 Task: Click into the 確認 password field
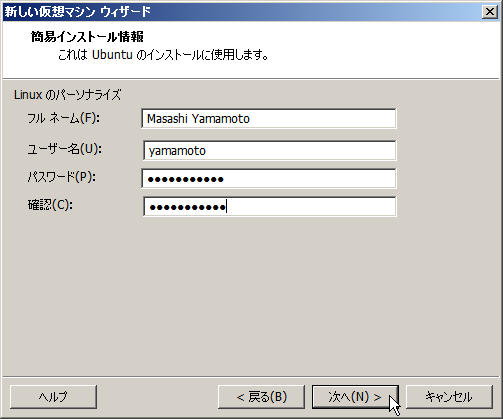coord(270,207)
